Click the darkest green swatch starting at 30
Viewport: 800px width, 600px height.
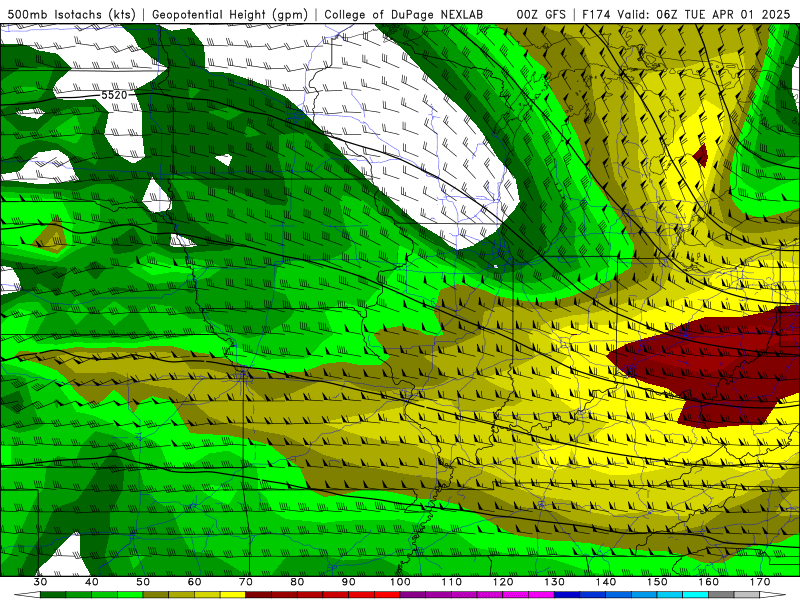click(53, 595)
